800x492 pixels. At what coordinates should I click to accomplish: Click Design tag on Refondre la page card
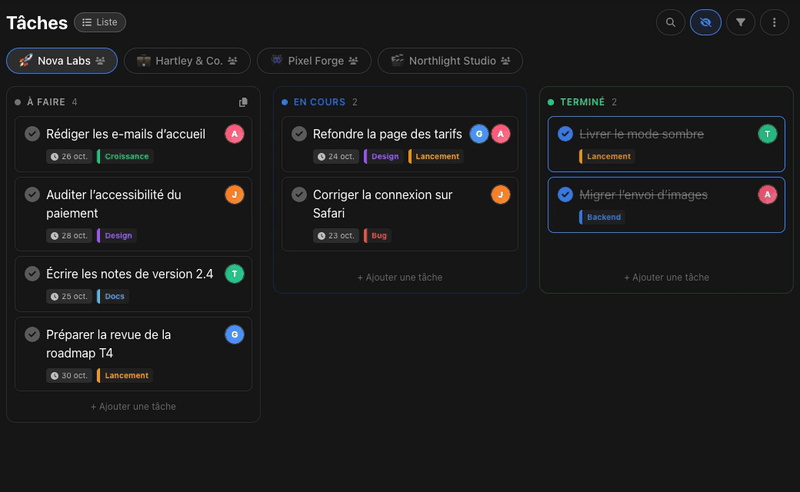(x=383, y=156)
